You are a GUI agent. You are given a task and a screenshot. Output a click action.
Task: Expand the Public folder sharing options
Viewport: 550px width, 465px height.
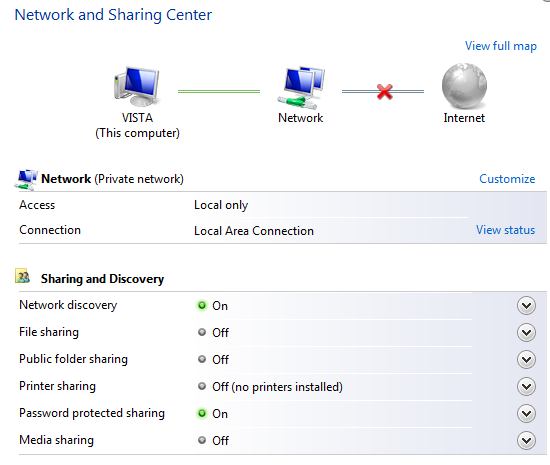tap(526, 359)
